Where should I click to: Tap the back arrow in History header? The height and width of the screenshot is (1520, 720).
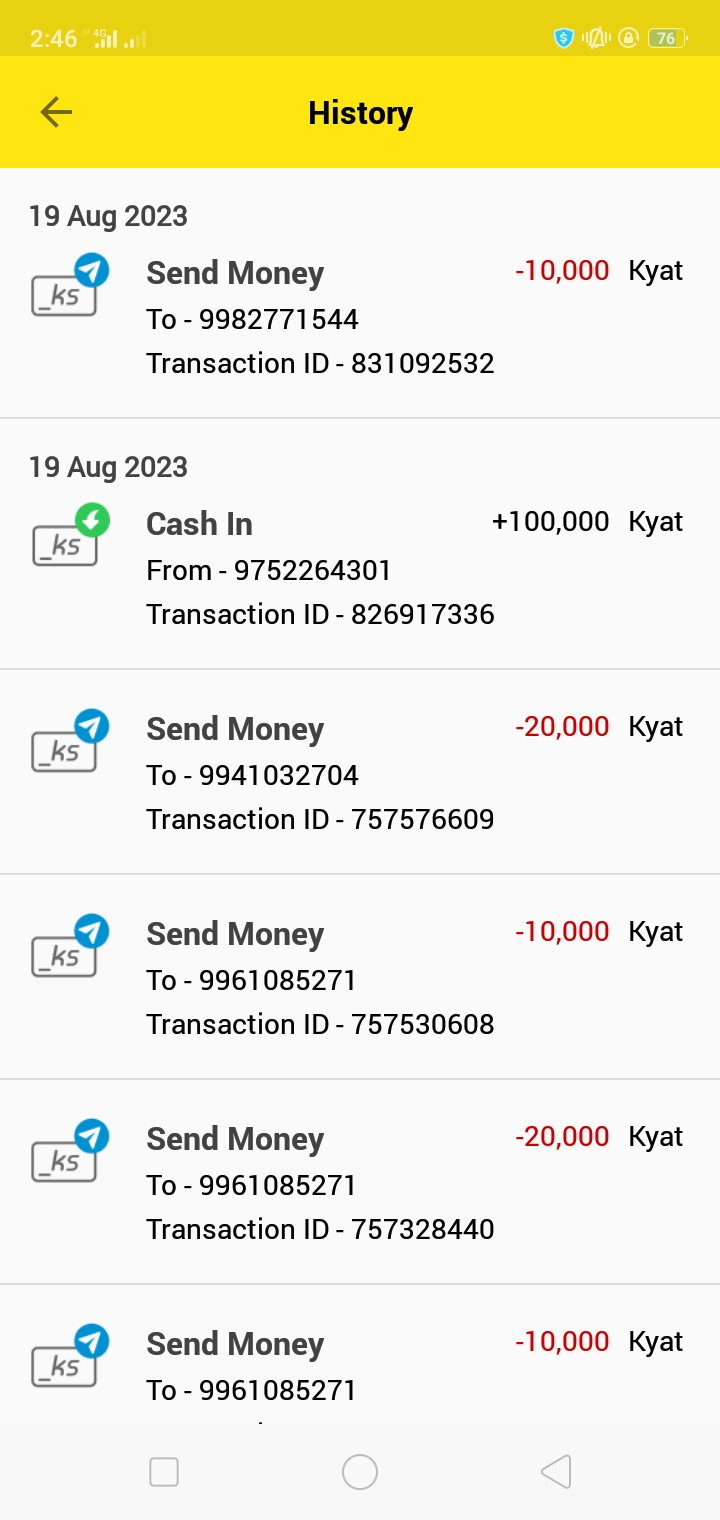coord(56,112)
